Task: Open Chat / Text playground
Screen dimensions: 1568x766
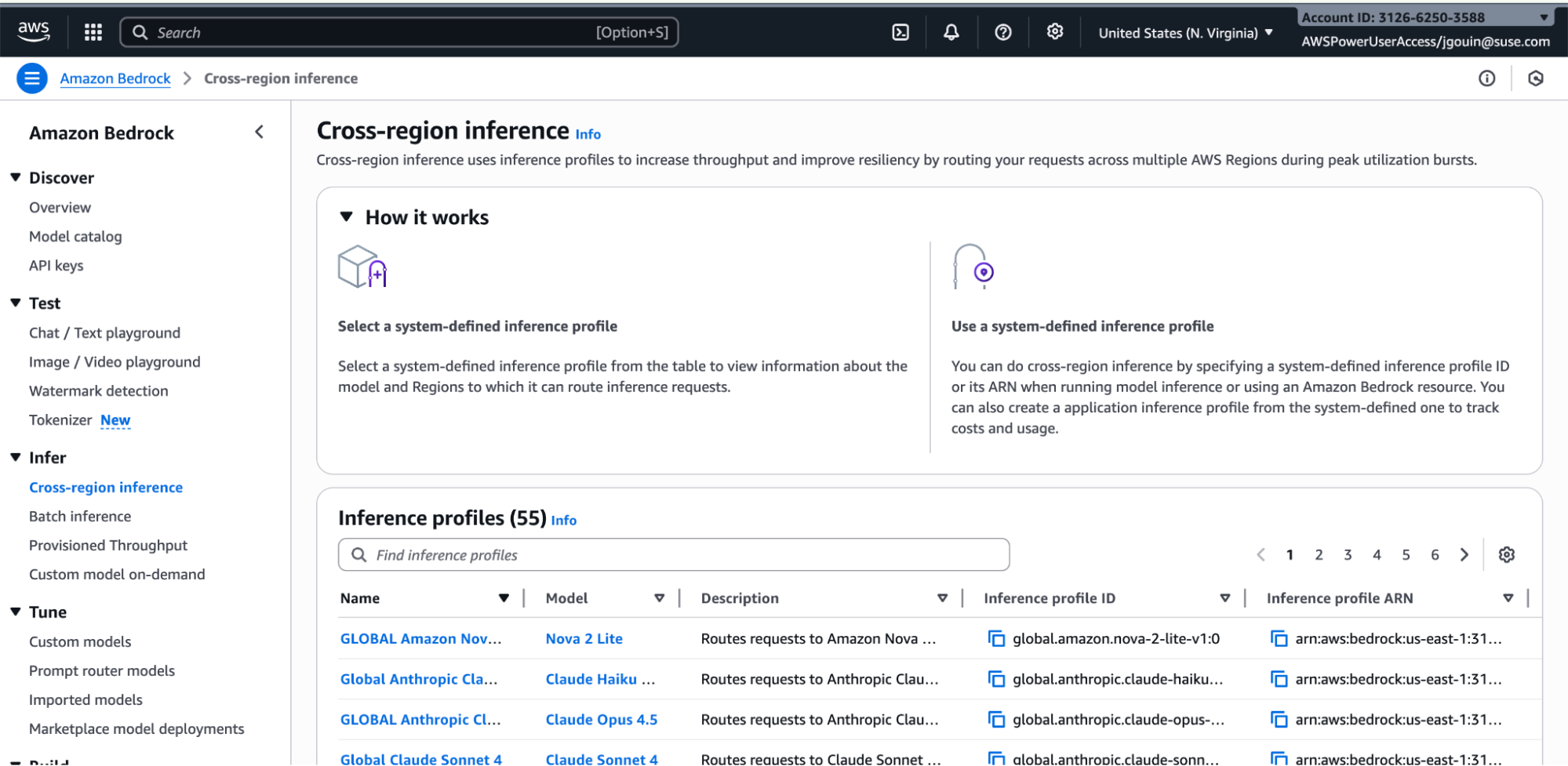Action: coord(104,332)
